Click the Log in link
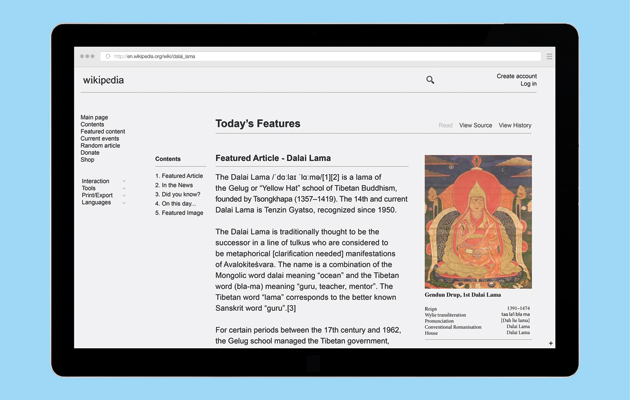The width and height of the screenshot is (630, 400). coord(528,84)
